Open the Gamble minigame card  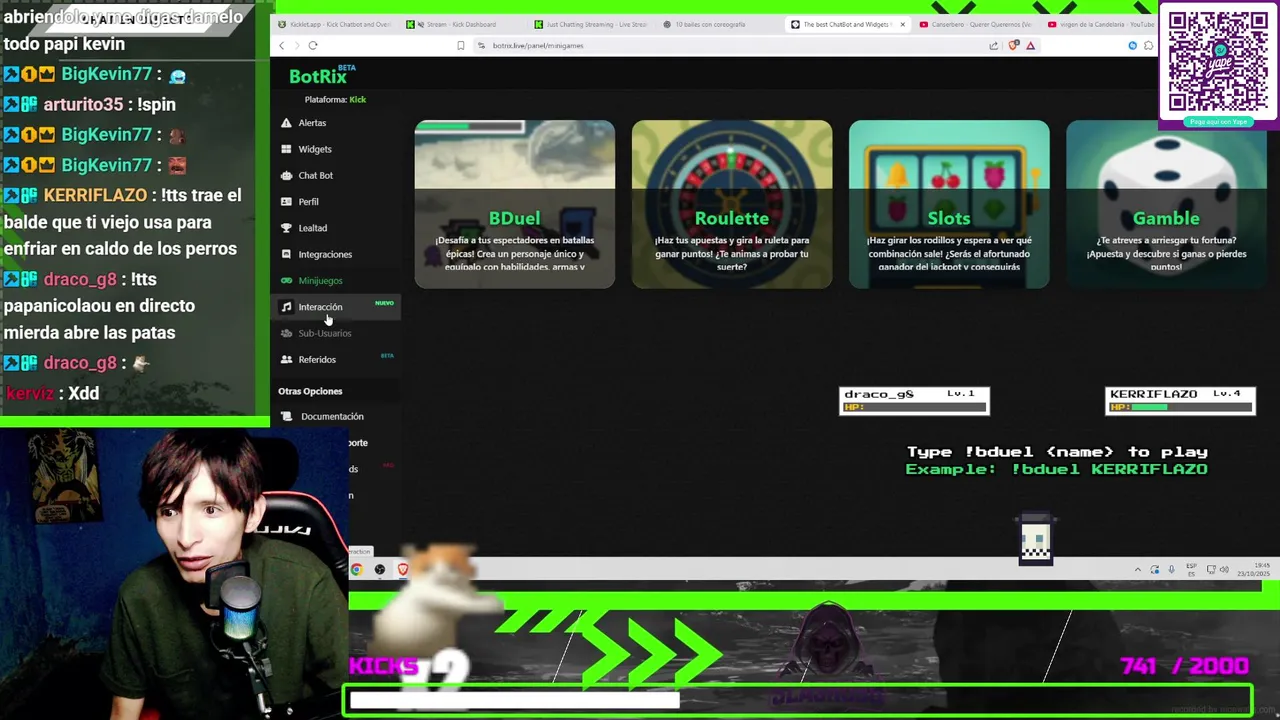(1166, 204)
